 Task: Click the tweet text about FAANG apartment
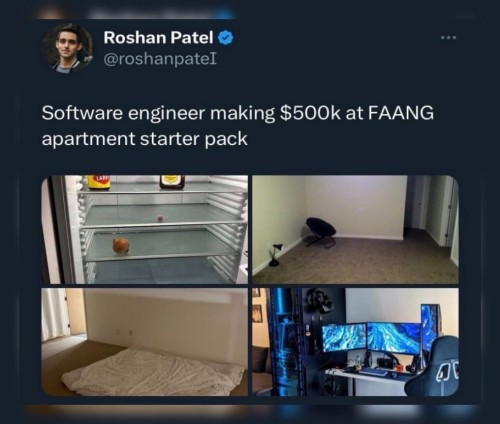(238, 126)
